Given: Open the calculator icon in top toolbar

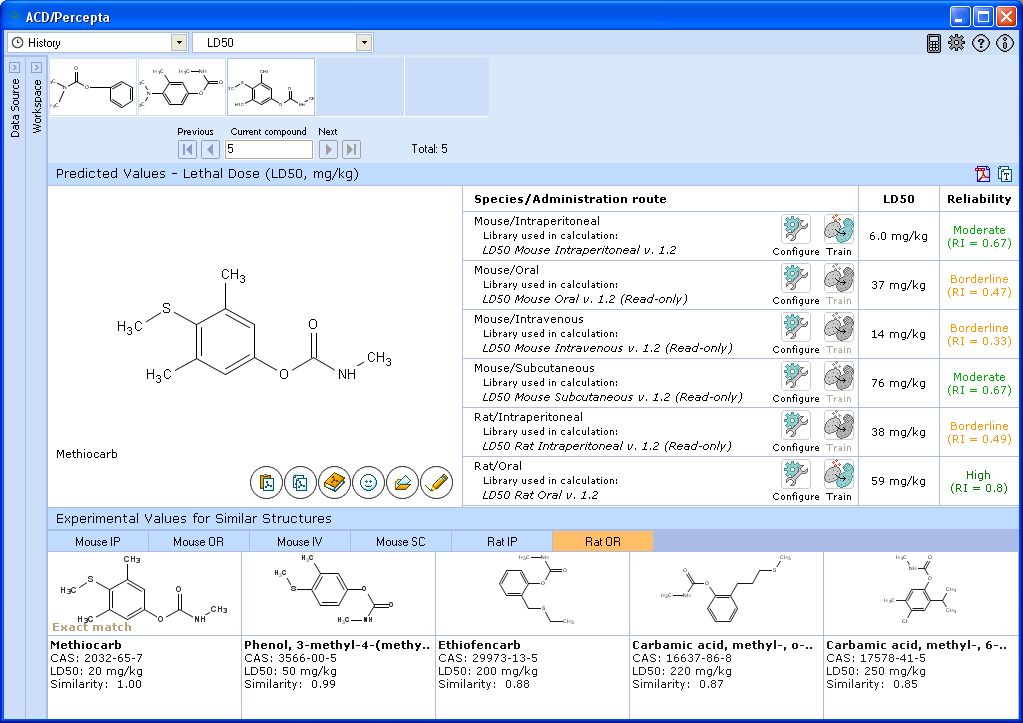Looking at the screenshot, I should click(x=934, y=43).
